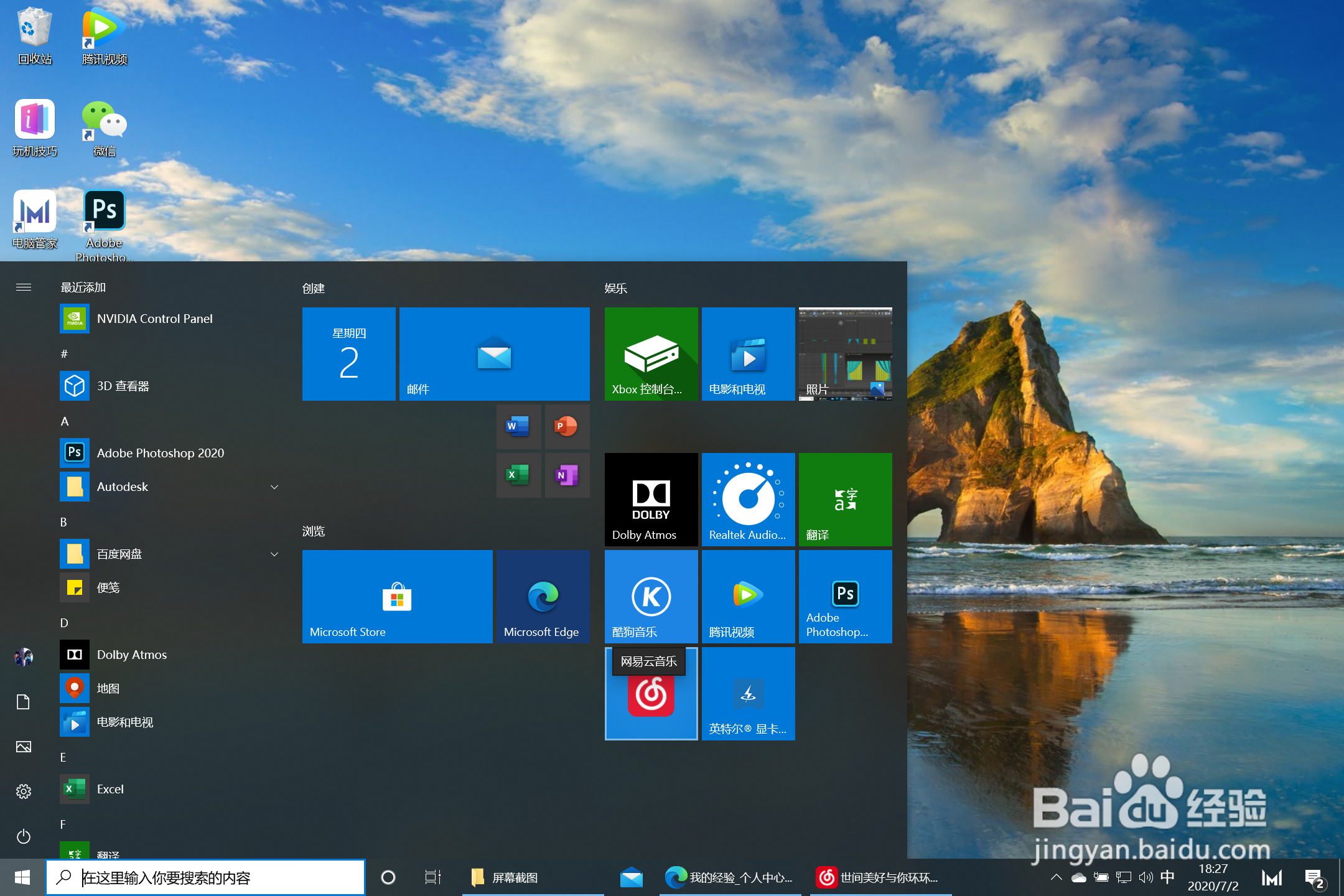Open Realtek Audio Console tile

click(x=748, y=499)
